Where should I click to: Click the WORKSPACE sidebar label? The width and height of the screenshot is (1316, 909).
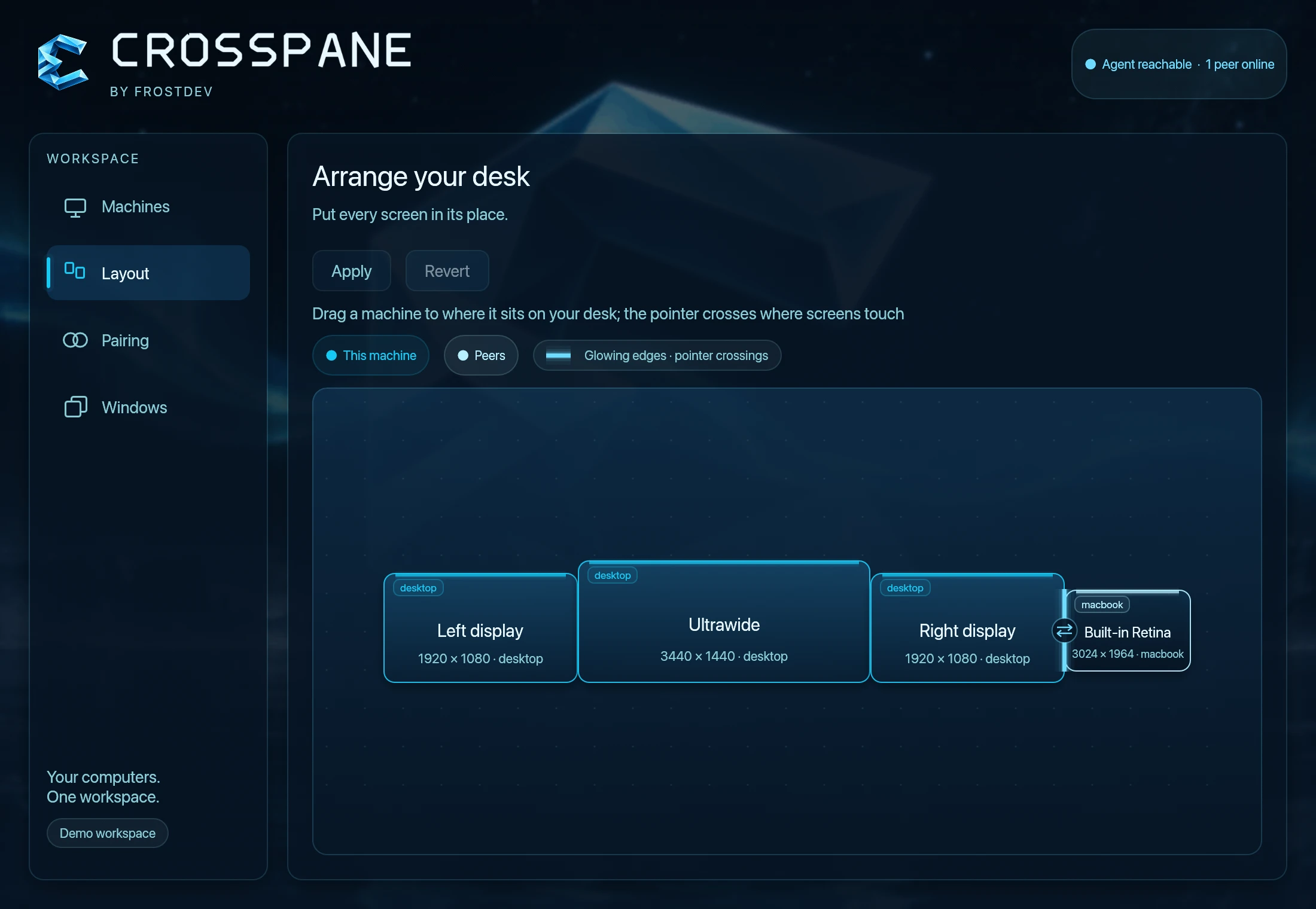93,158
